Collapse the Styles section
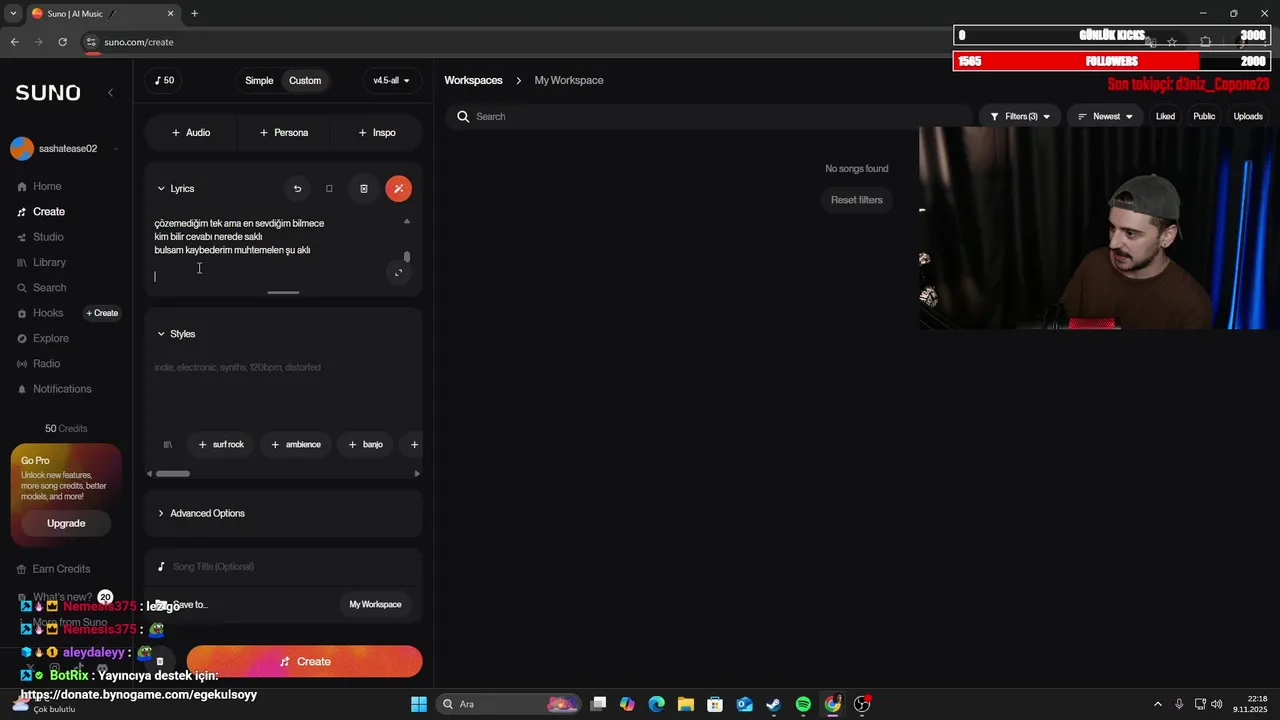 pos(175,334)
